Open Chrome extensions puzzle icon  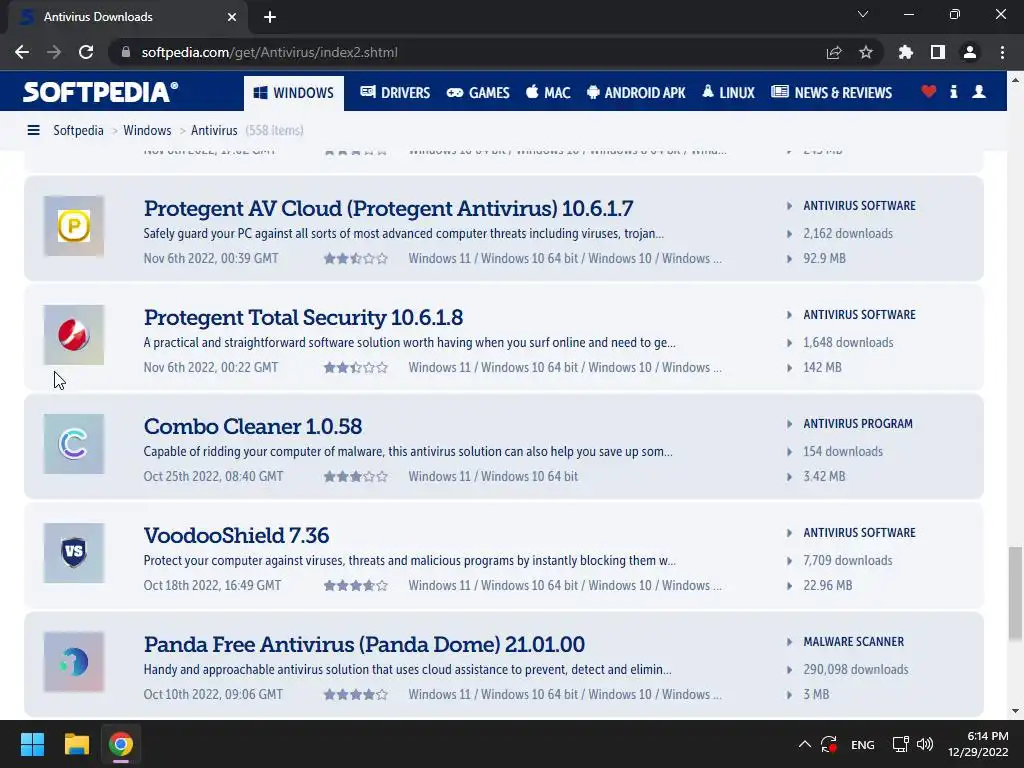[906, 52]
